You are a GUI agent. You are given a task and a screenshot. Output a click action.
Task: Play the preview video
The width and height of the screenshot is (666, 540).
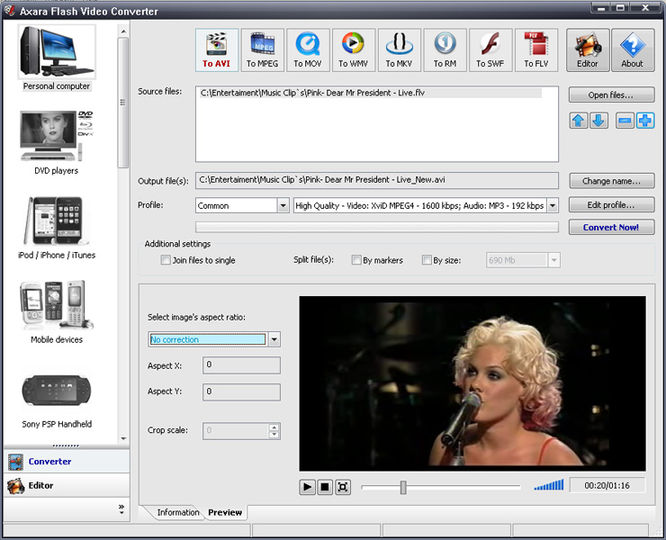click(307, 487)
